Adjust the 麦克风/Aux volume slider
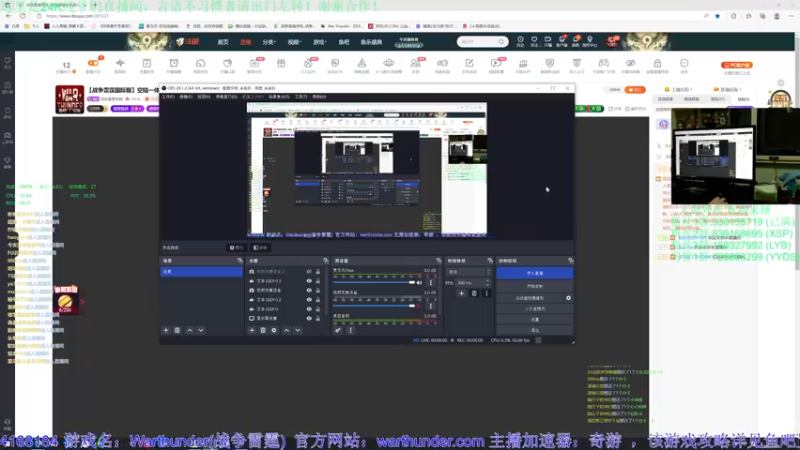Image resolution: width=800 pixels, height=450 pixels. pos(374,283)
